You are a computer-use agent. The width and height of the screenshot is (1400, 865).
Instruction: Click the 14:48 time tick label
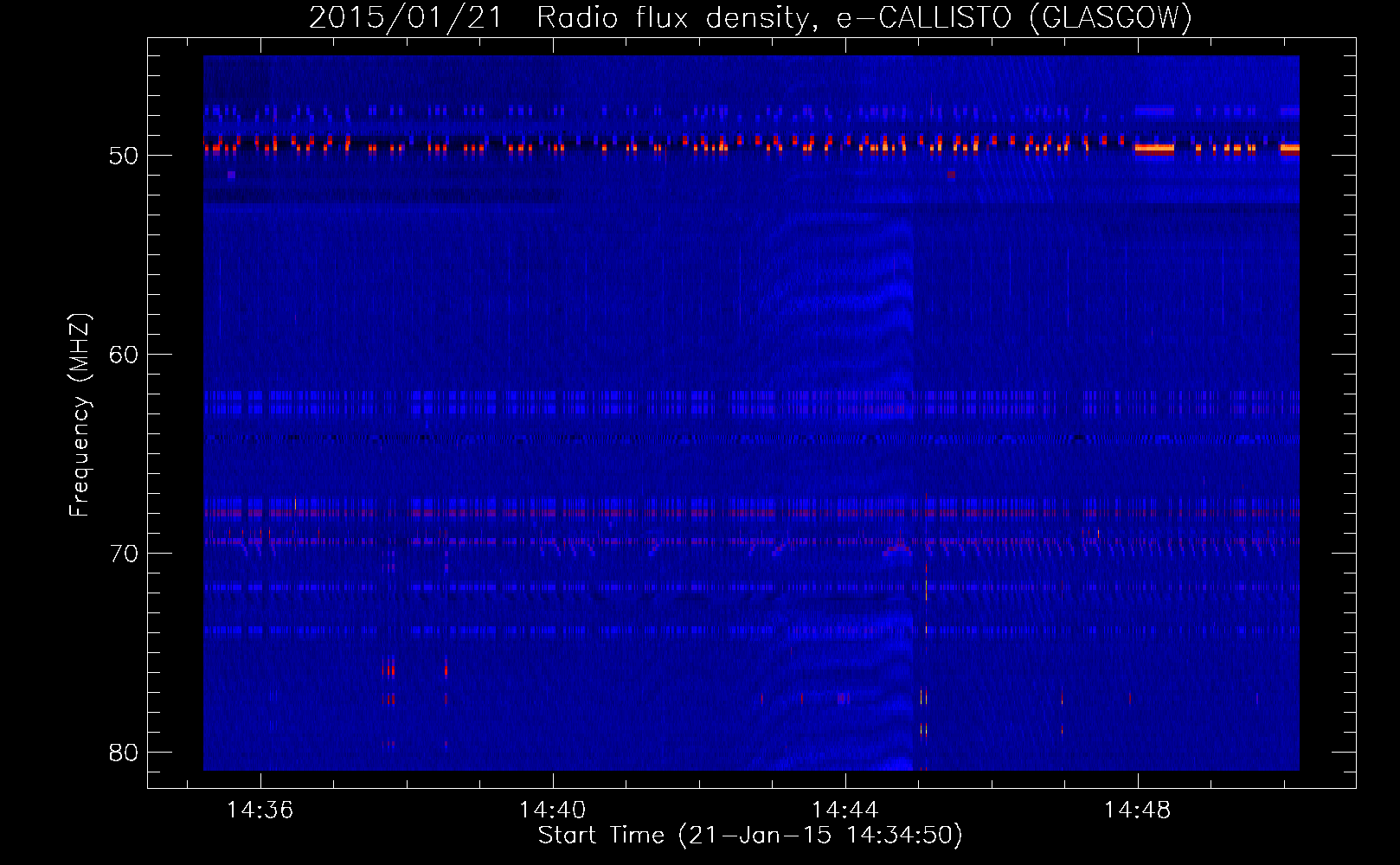pyautogui.click(x=1137, y=810)
